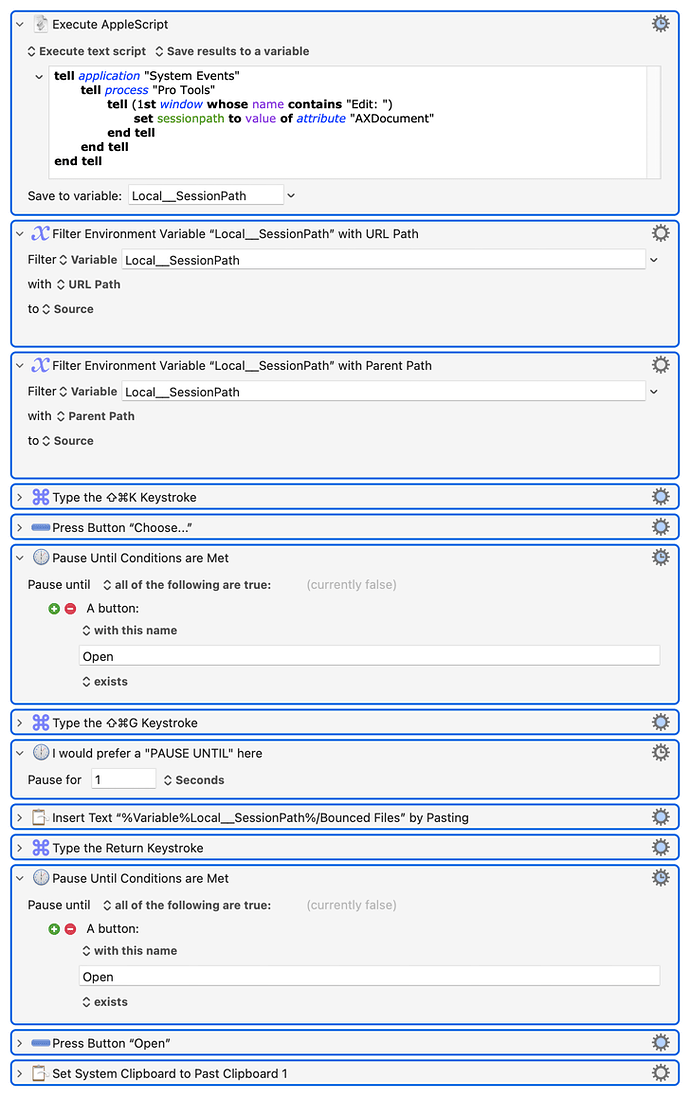Click the green plus icon in first Pause Until
The height and width of the screenshot is (1098, 690).
[x=54, y=608]
